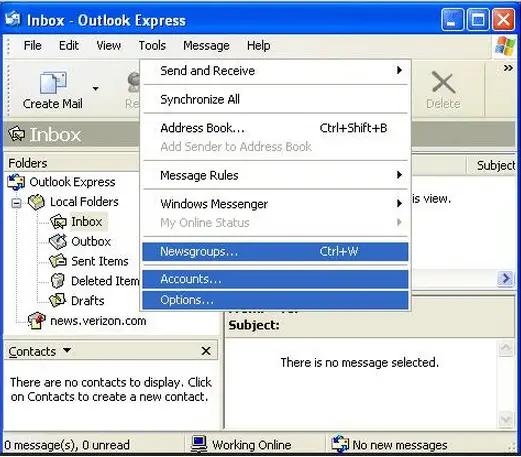Click the Outlook Express title bar icon
Viewport: 521px width, 457px height.
13,19
